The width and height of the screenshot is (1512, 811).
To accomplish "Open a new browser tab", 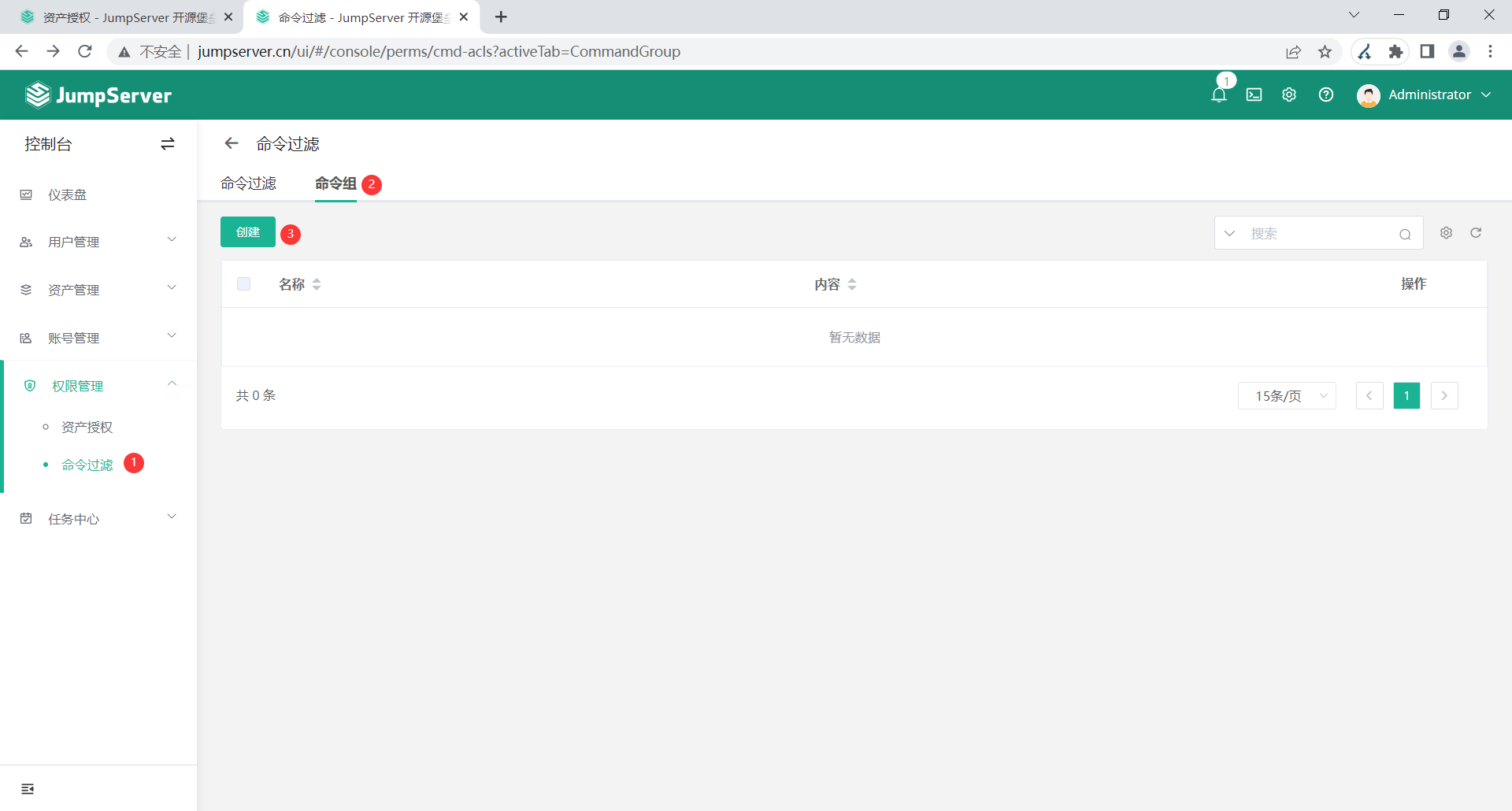I will click(x=501, y=17).
